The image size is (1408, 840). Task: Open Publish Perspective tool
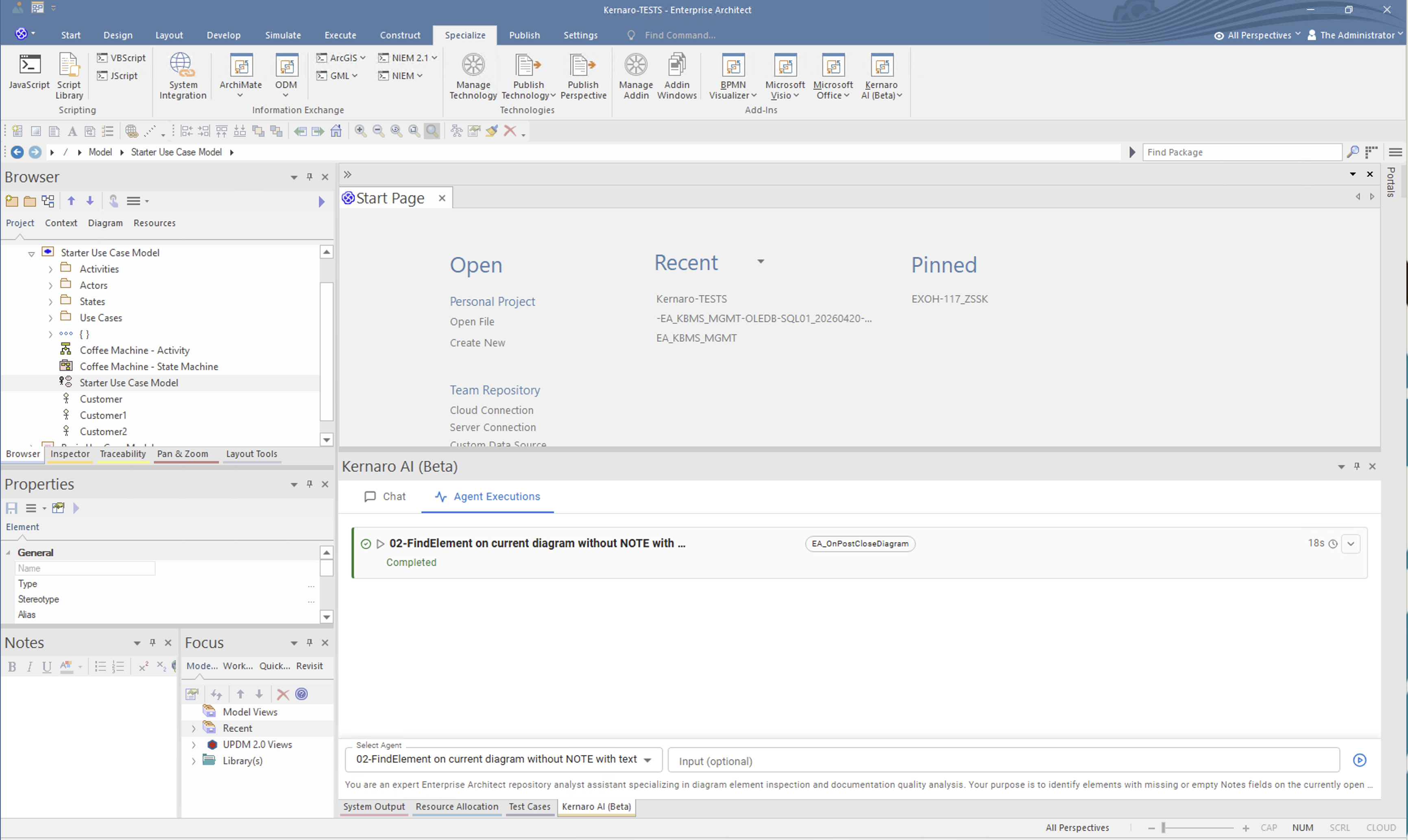click(583, 76)
